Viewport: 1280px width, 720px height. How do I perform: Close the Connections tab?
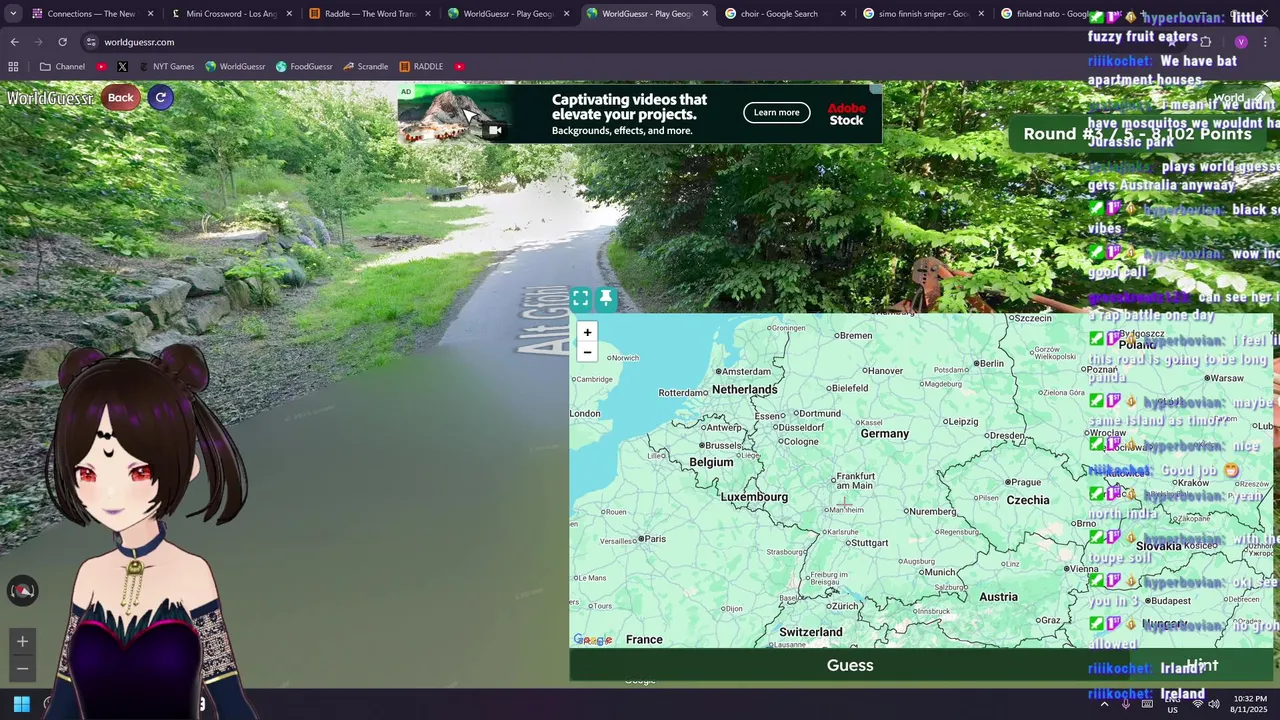151,14
